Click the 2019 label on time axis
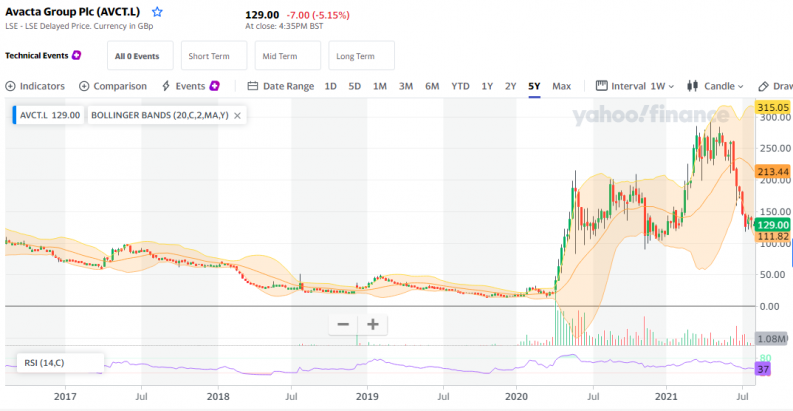Screen dimensions: 793x411 pyautogui.click(x=367, y=396)
